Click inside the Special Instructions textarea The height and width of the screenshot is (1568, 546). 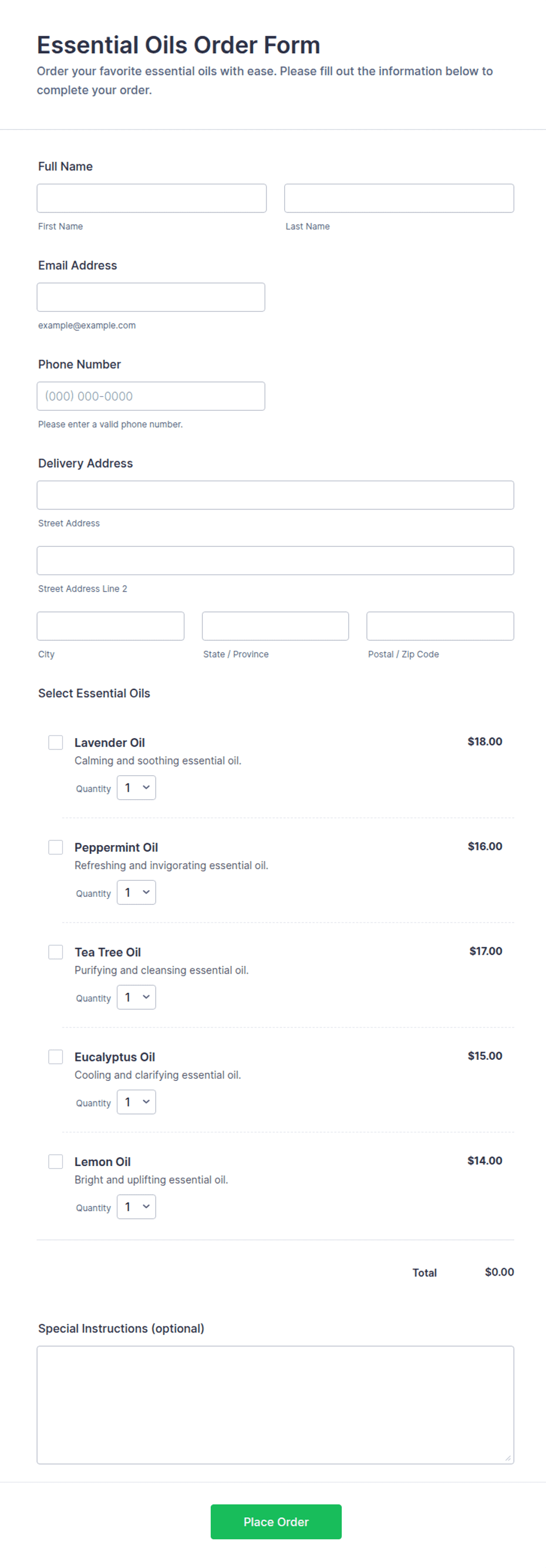[x=275, y=1405]
